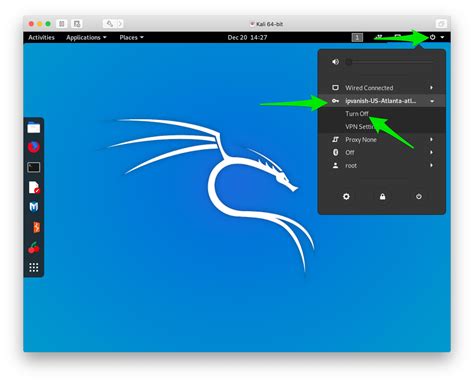Open the clock showing Dec 20 14:27
The width and height of the screenshot is (474, 383).
(x=247, y=37)
